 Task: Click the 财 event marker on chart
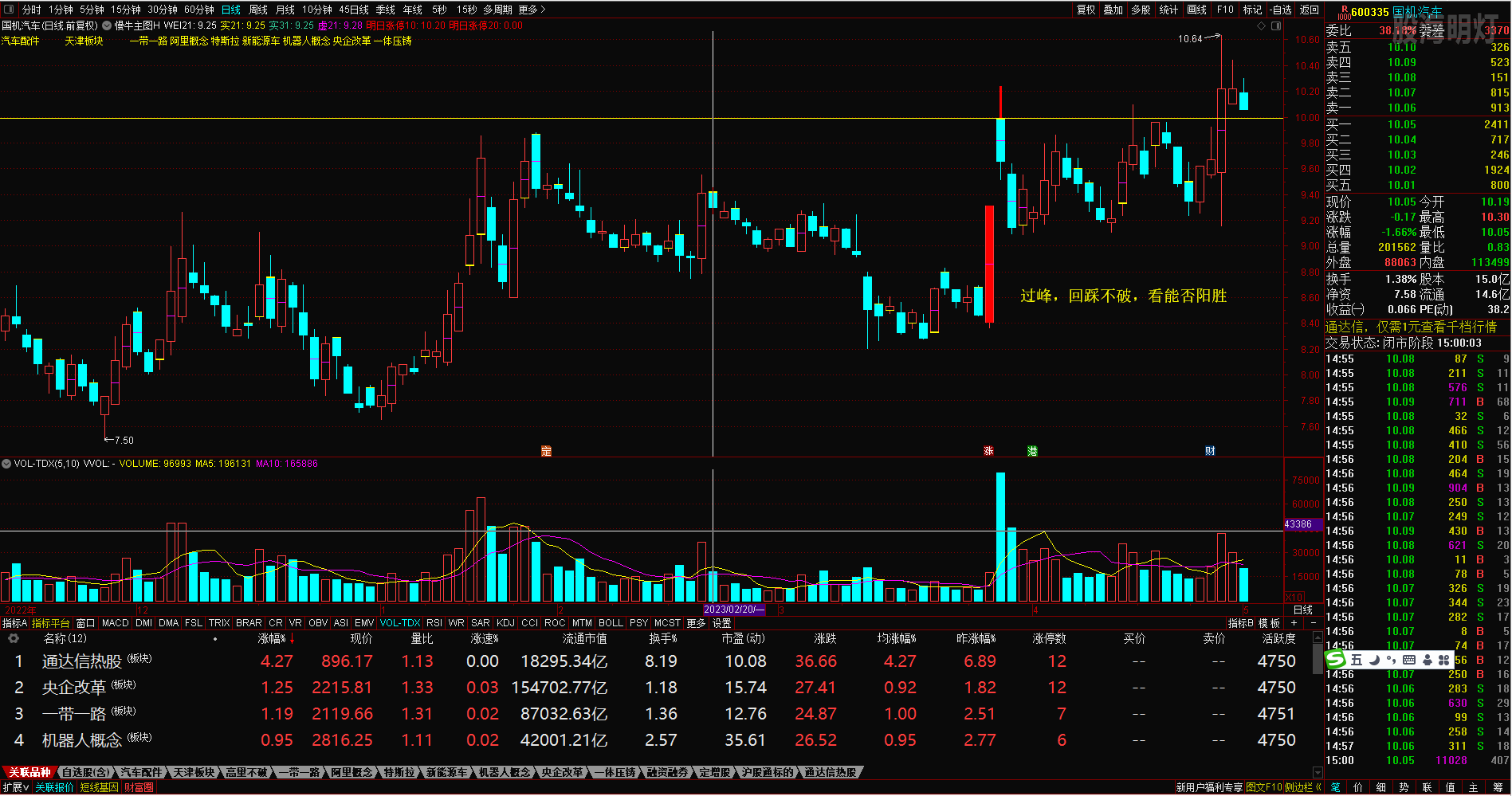[x=1210, y=451]
